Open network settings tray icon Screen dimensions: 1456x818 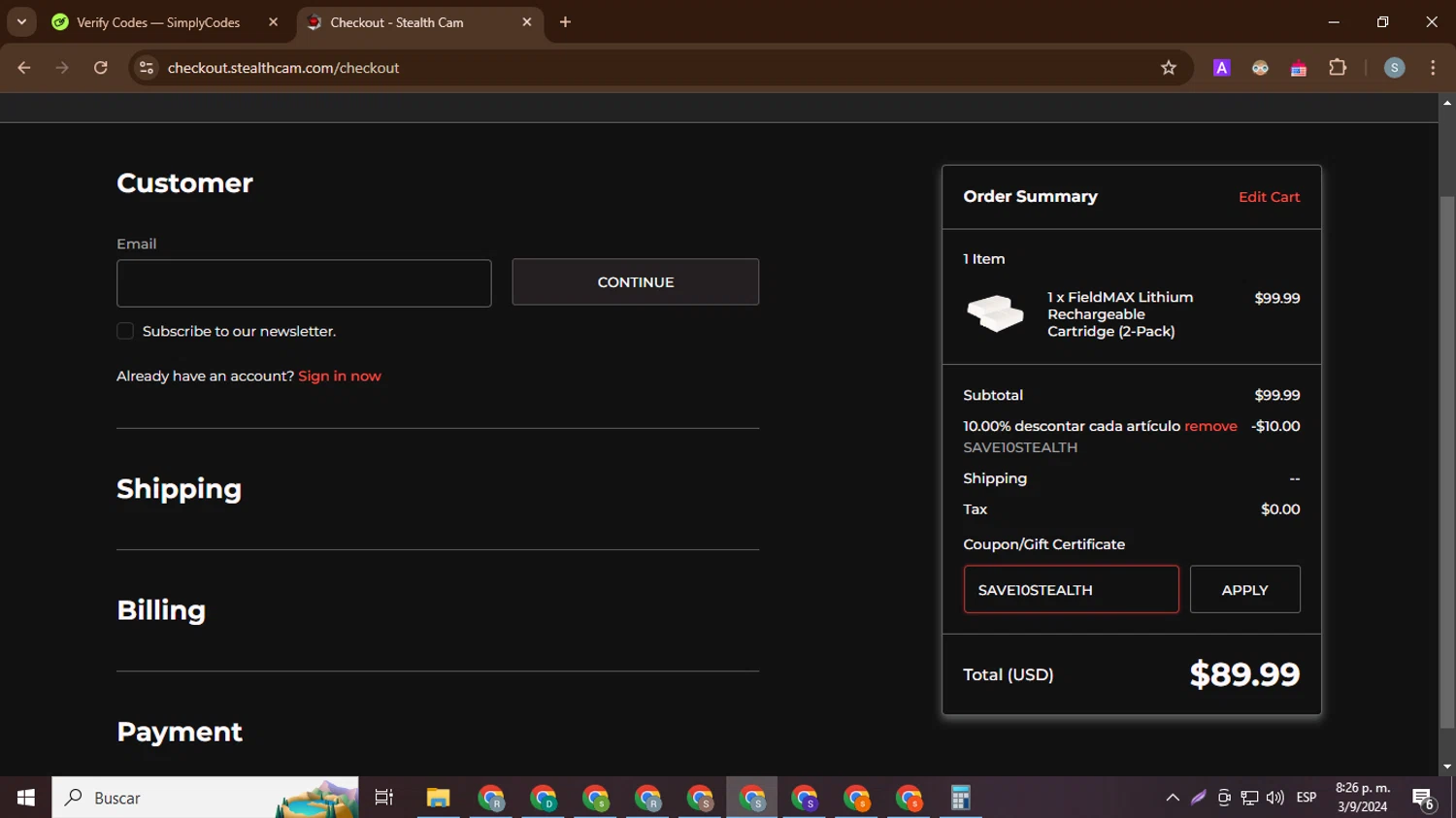[1249, 798]
